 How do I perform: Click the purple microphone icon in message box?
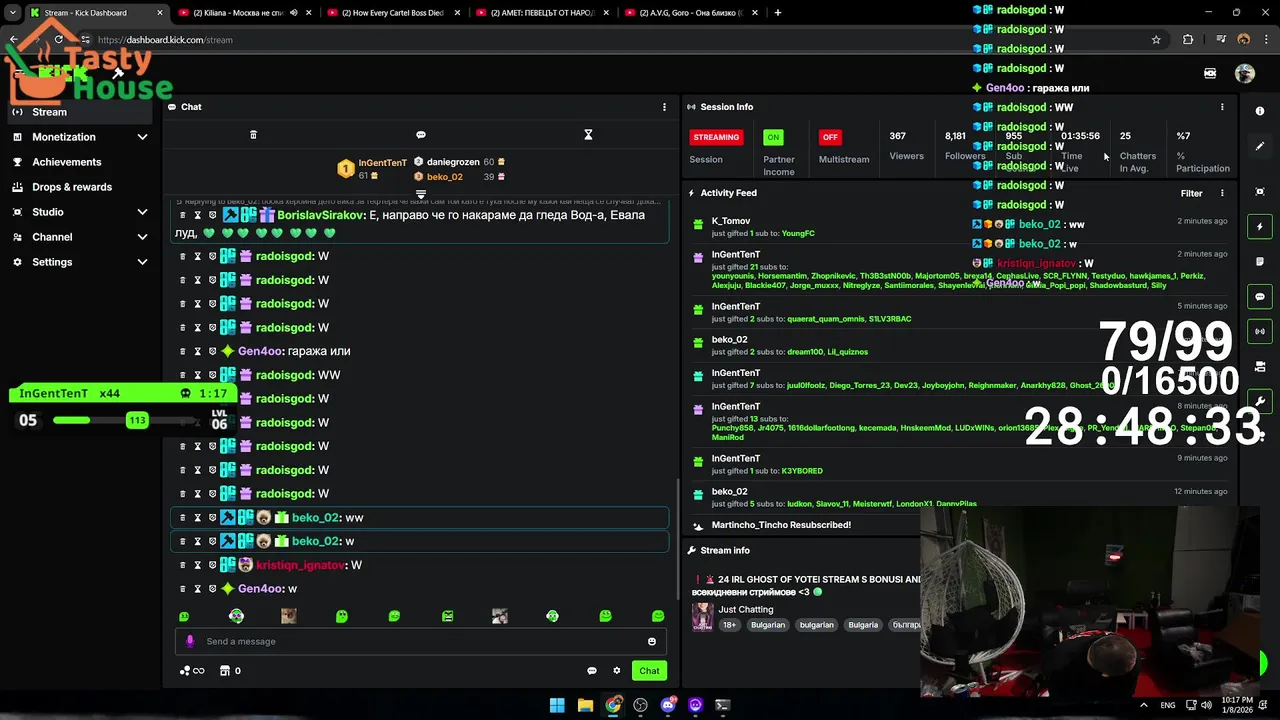[190, 641]
